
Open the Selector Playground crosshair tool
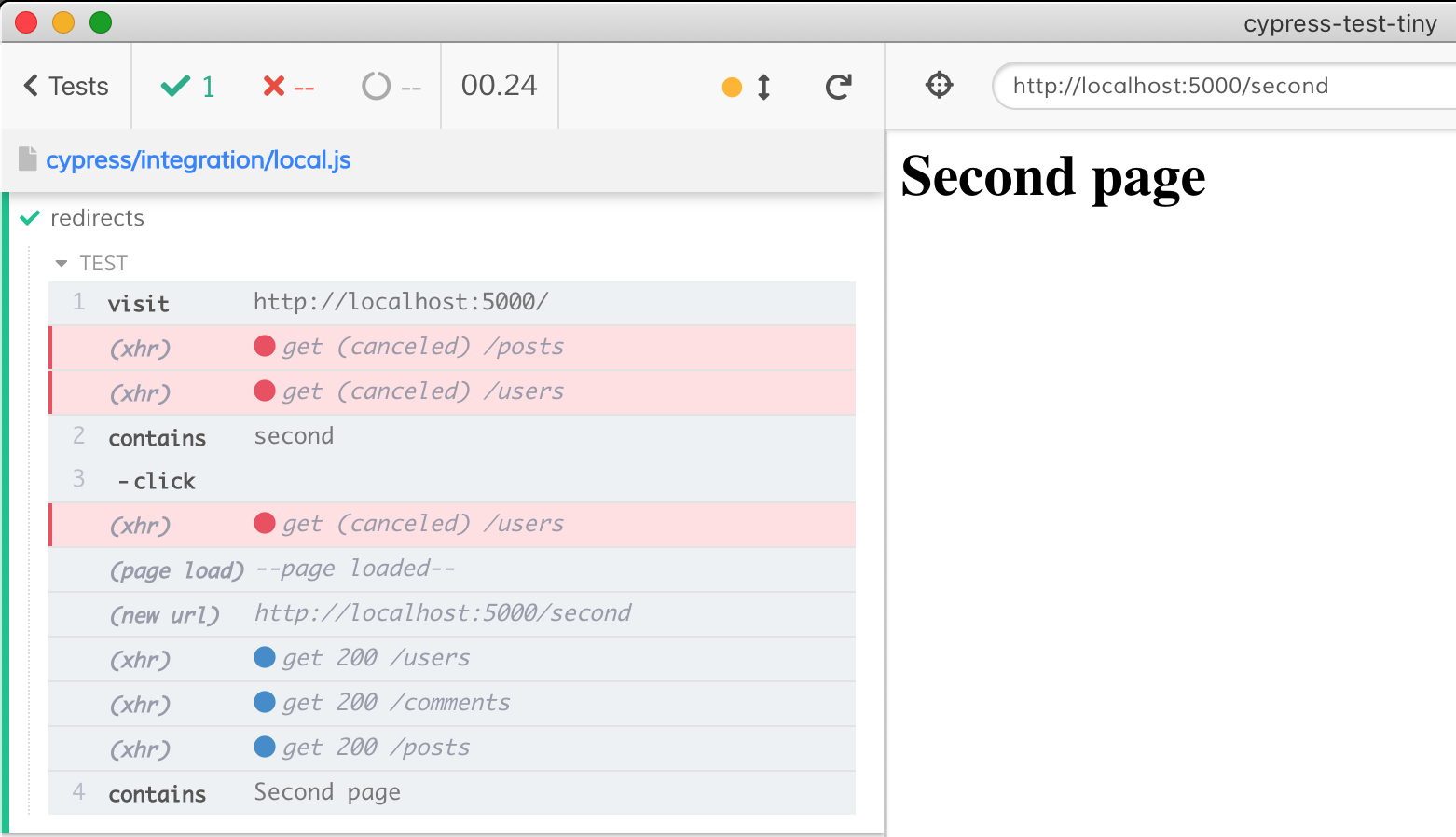click(939, 85)
